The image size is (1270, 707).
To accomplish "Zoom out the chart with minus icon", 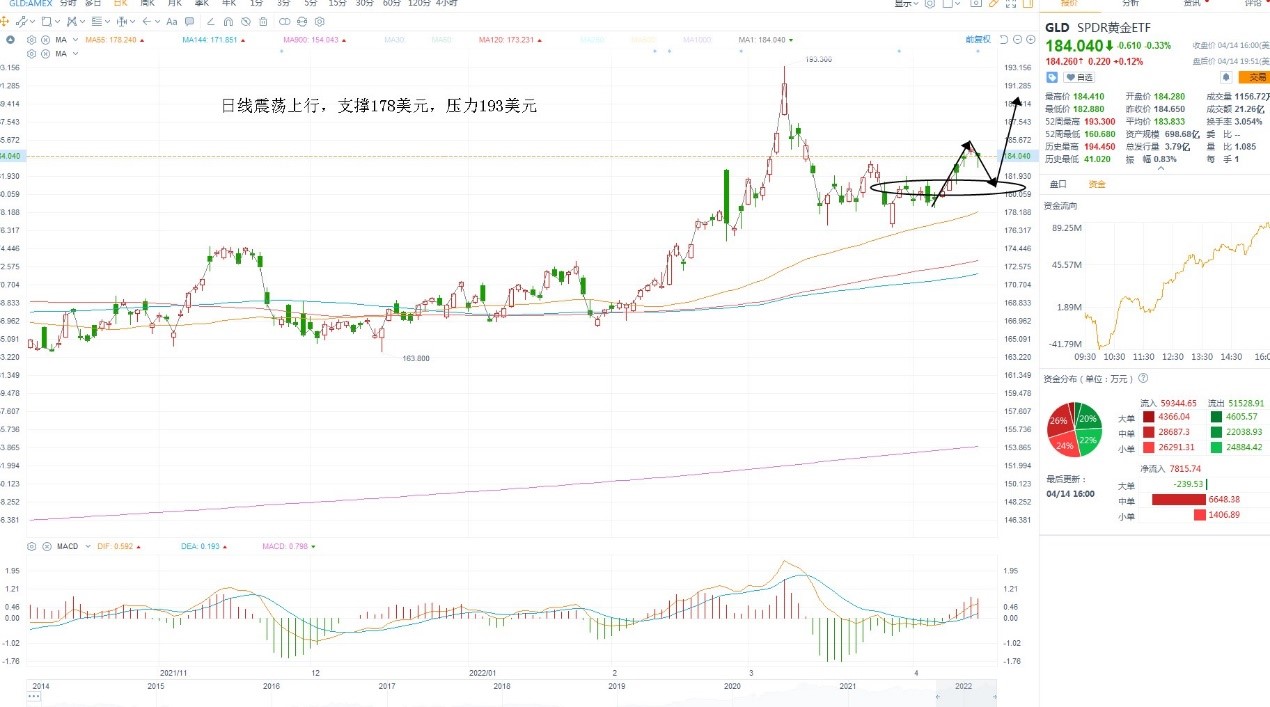I will [x=1017, y=40].
